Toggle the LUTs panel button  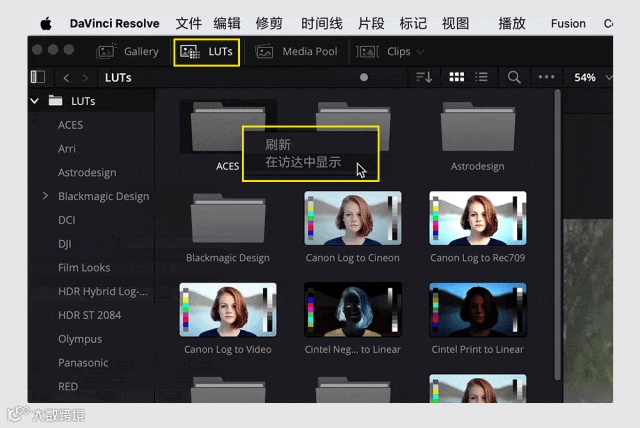pyautogui.click(x=206, y=52)
